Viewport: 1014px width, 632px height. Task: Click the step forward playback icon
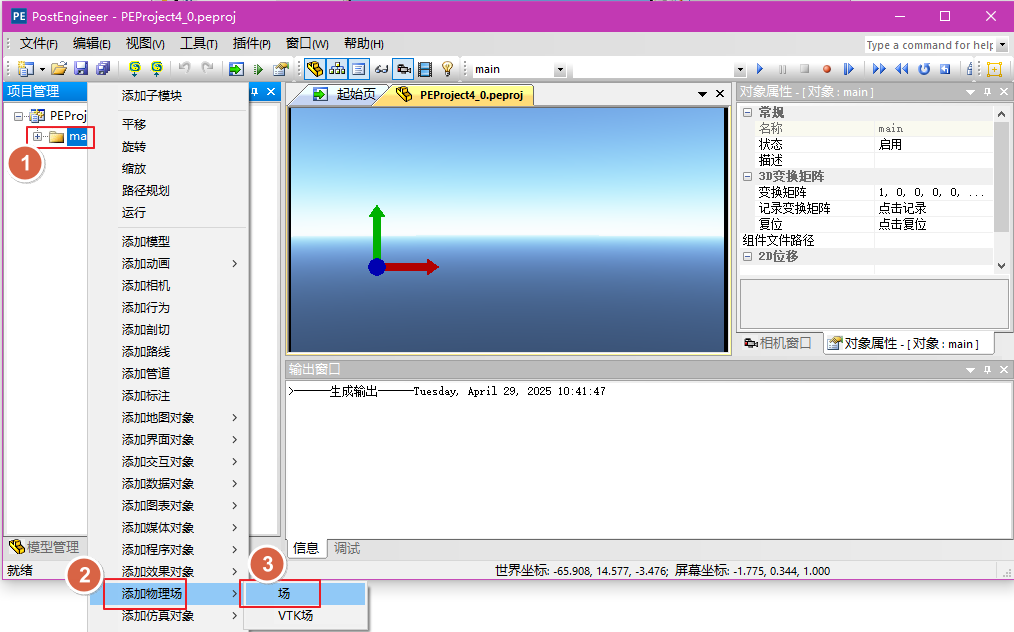(x=848, y=69)
